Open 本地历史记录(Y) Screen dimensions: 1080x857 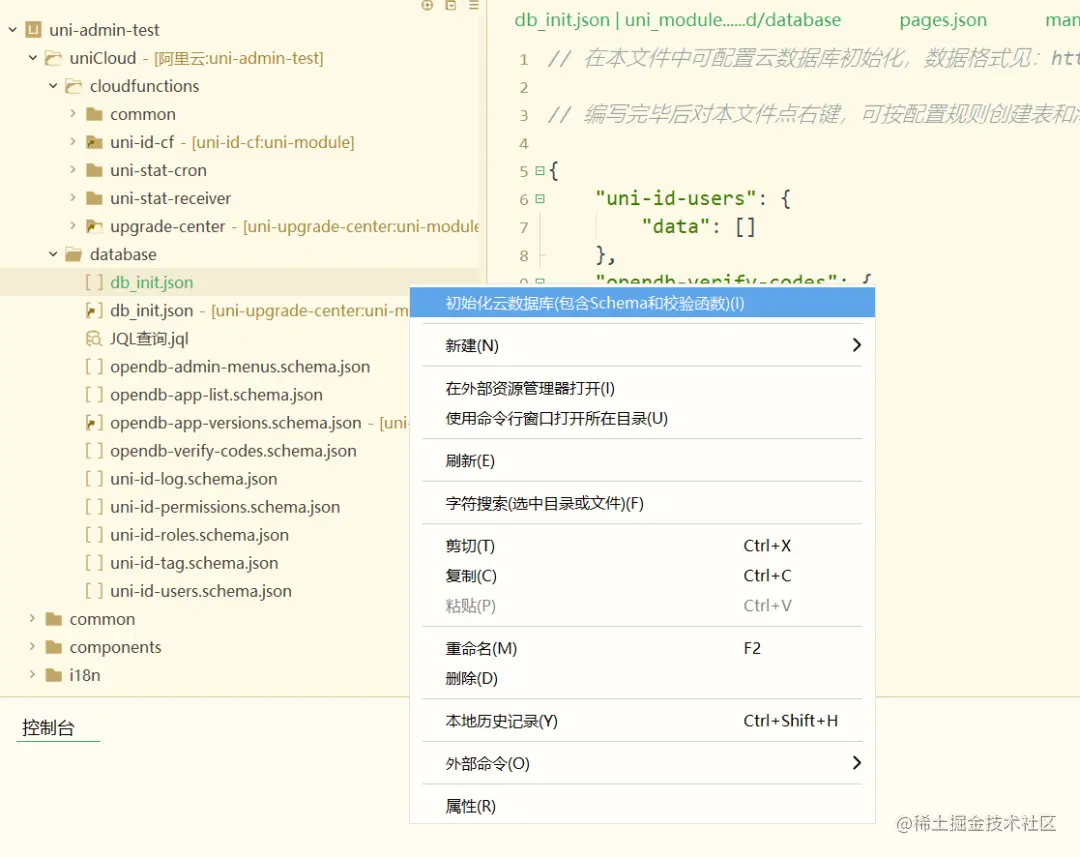tap(642, 721)
